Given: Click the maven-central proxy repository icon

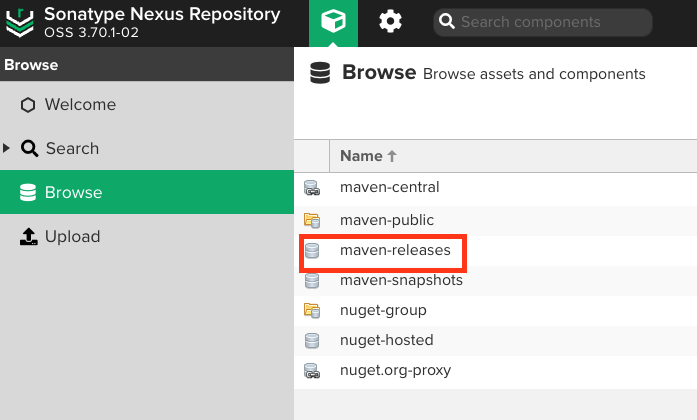Looking at the screenshot, I should (312, 188).
